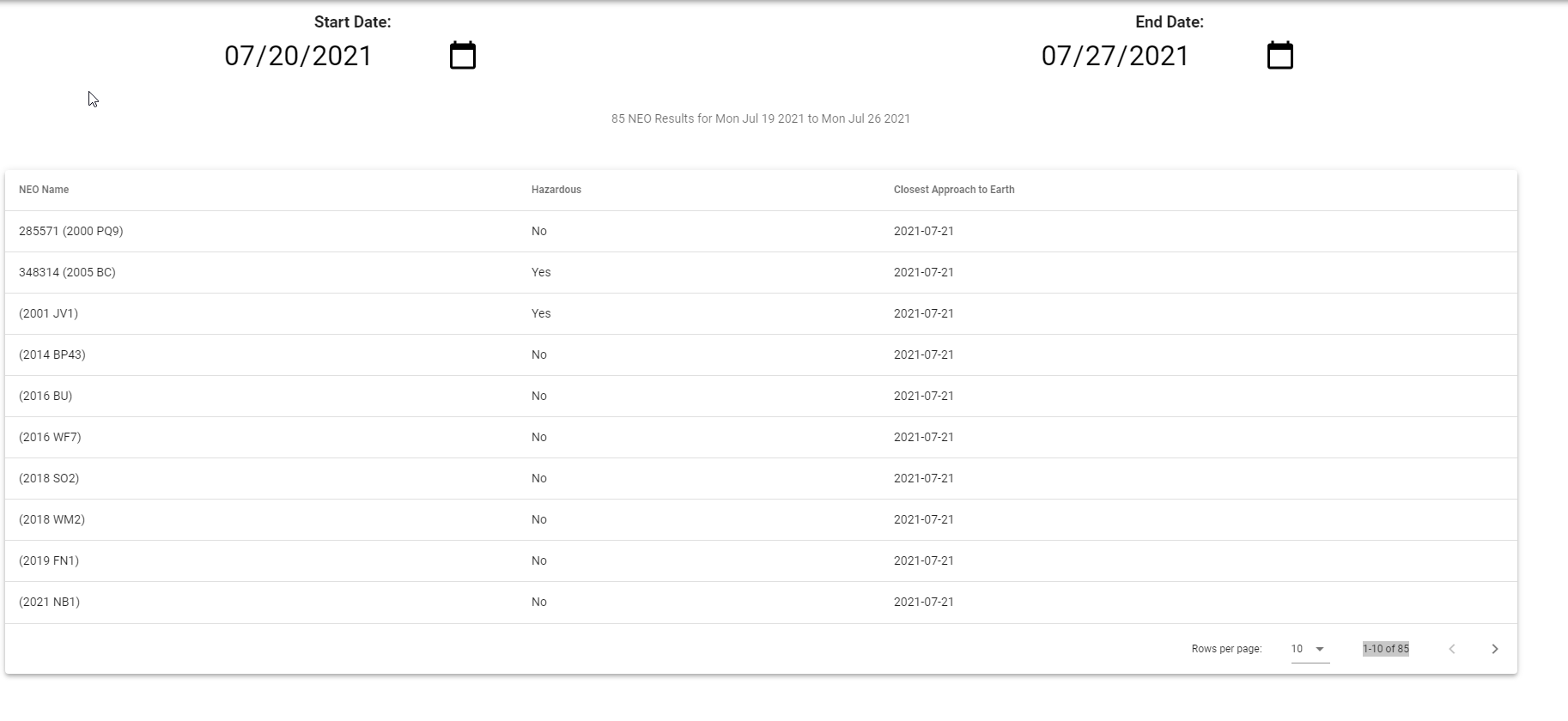This screenshot has height=721, width=1568.
Task: Open the End Date calendar picker
Action: (1280, 53)
